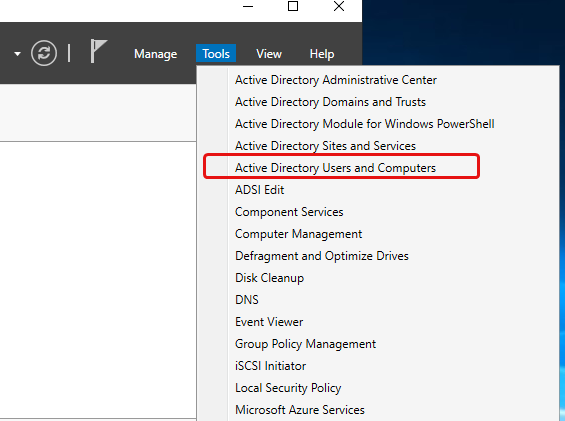The width and height of the screenshot is (565, 421).
Task: Select iSCSI Initiator
Action: point(271,365)
